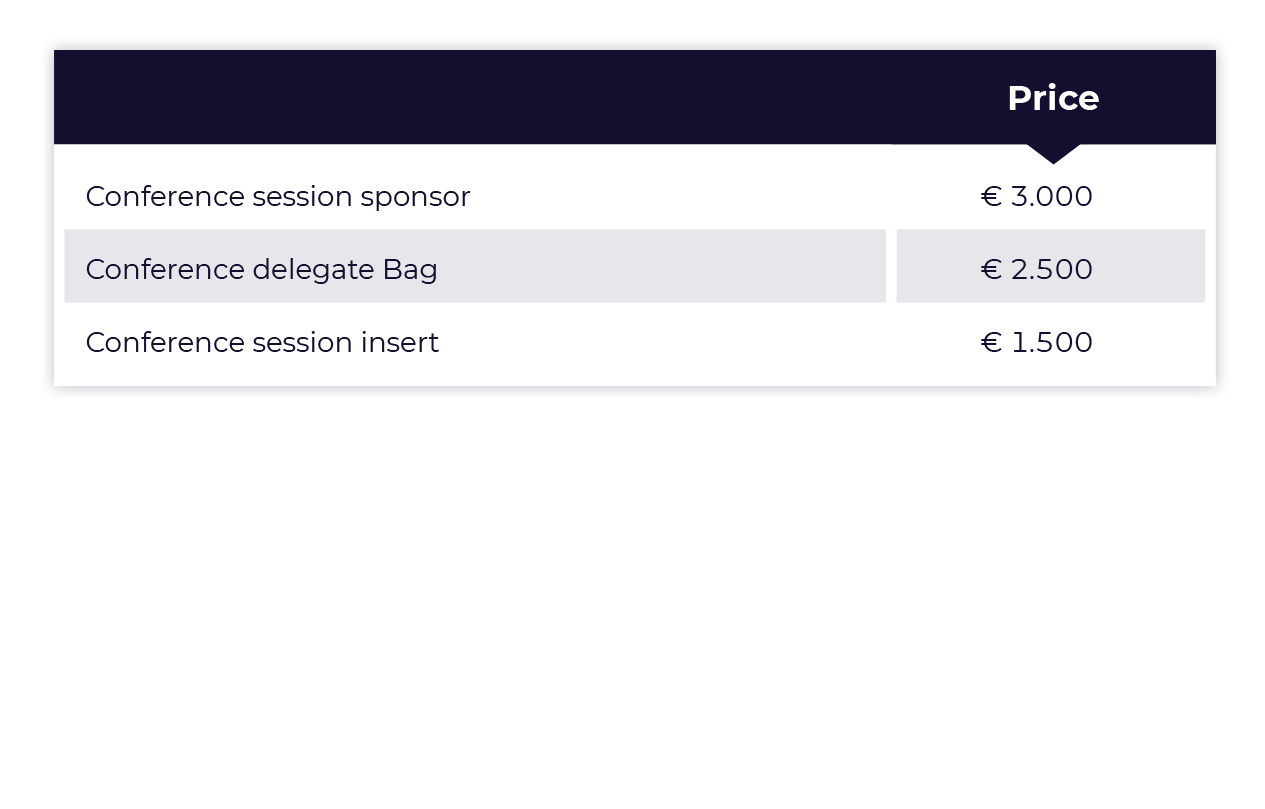Select the Conference delegate Bag row label
1265x809 pixels.
coord(261,270)
